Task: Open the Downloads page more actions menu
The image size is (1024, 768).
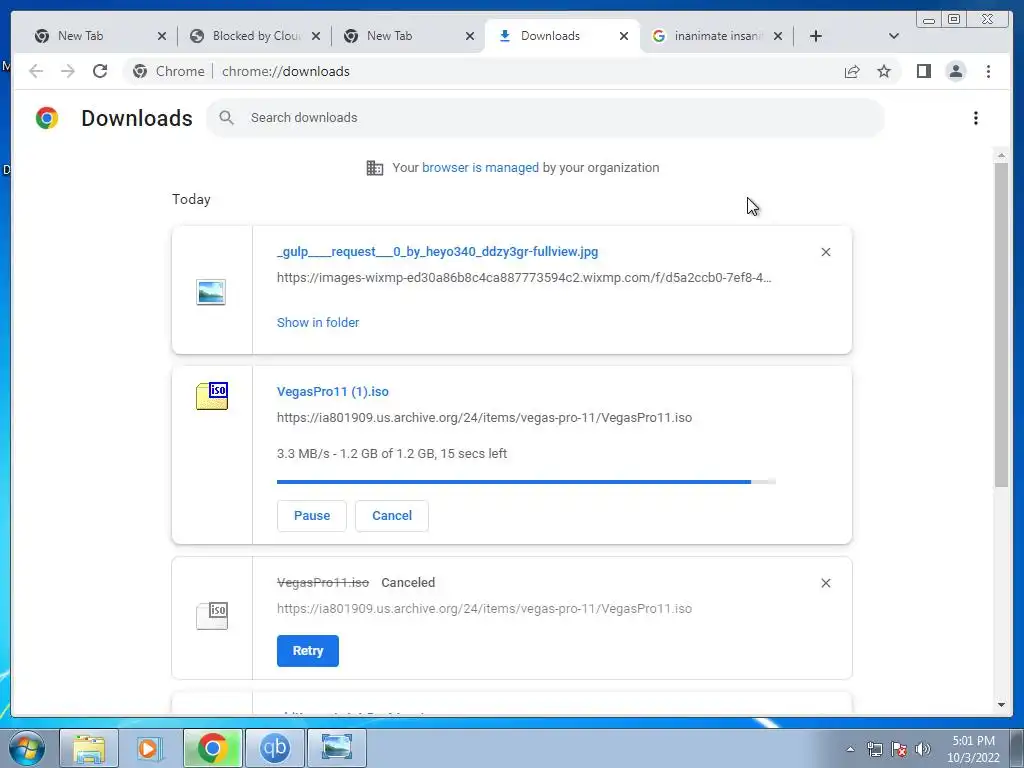Action: (x=976, y=118)
